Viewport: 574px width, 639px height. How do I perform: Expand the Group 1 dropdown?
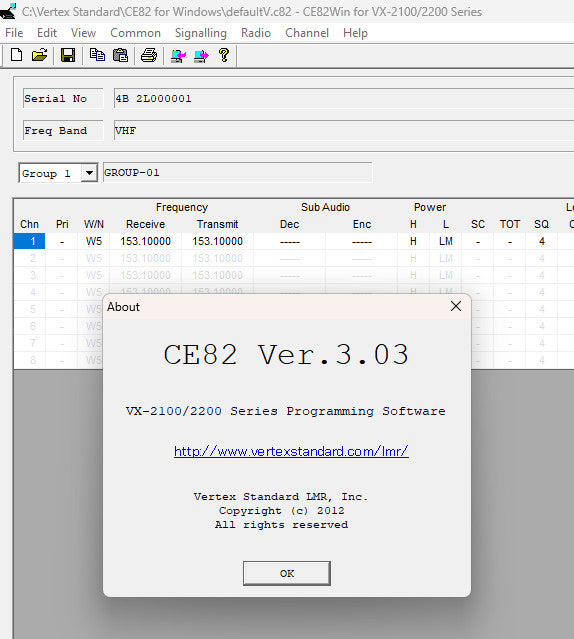pyautogui.click(x=89, y=173)
